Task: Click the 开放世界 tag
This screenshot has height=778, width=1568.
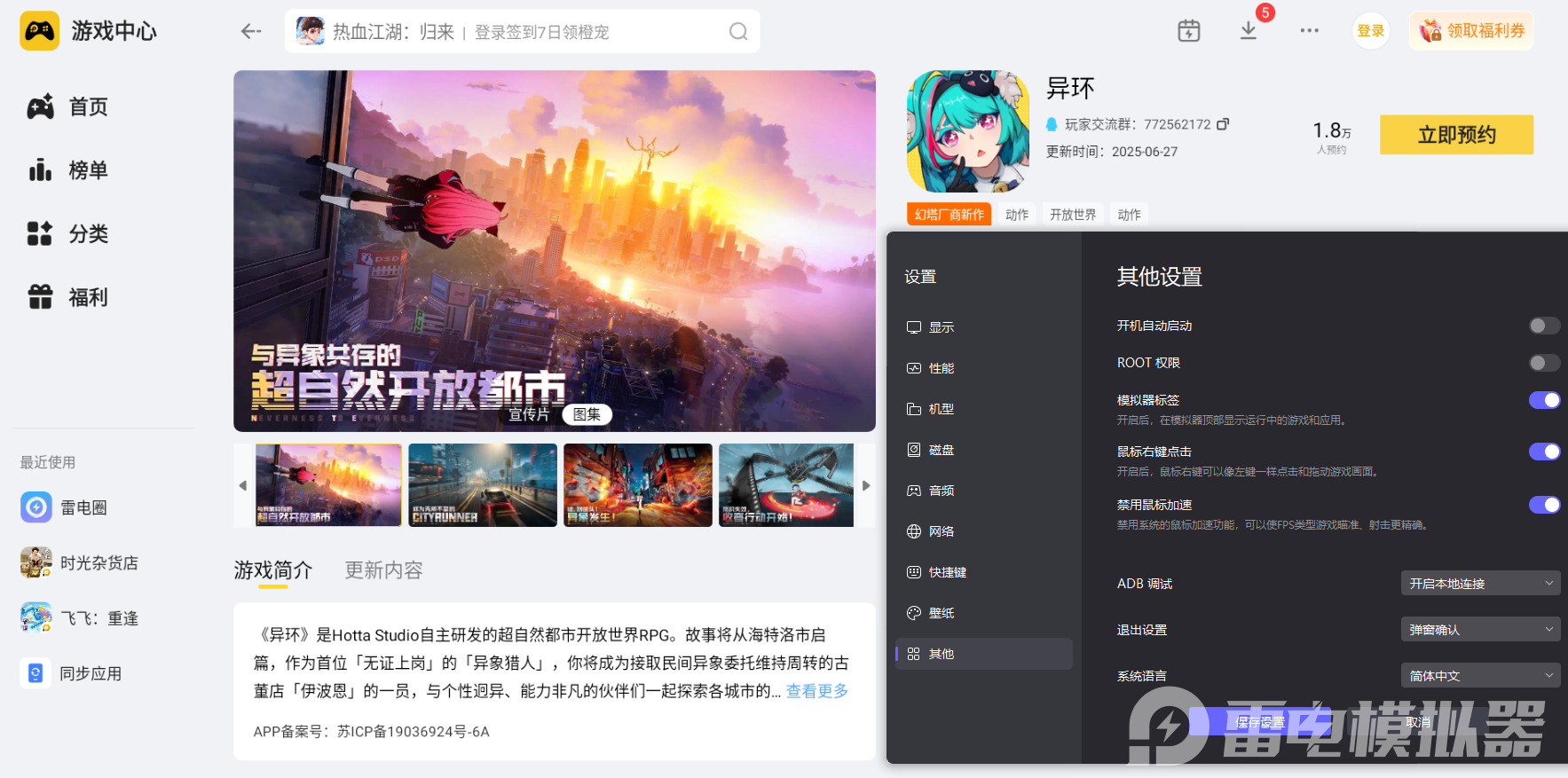Action: pos(1073,215)
